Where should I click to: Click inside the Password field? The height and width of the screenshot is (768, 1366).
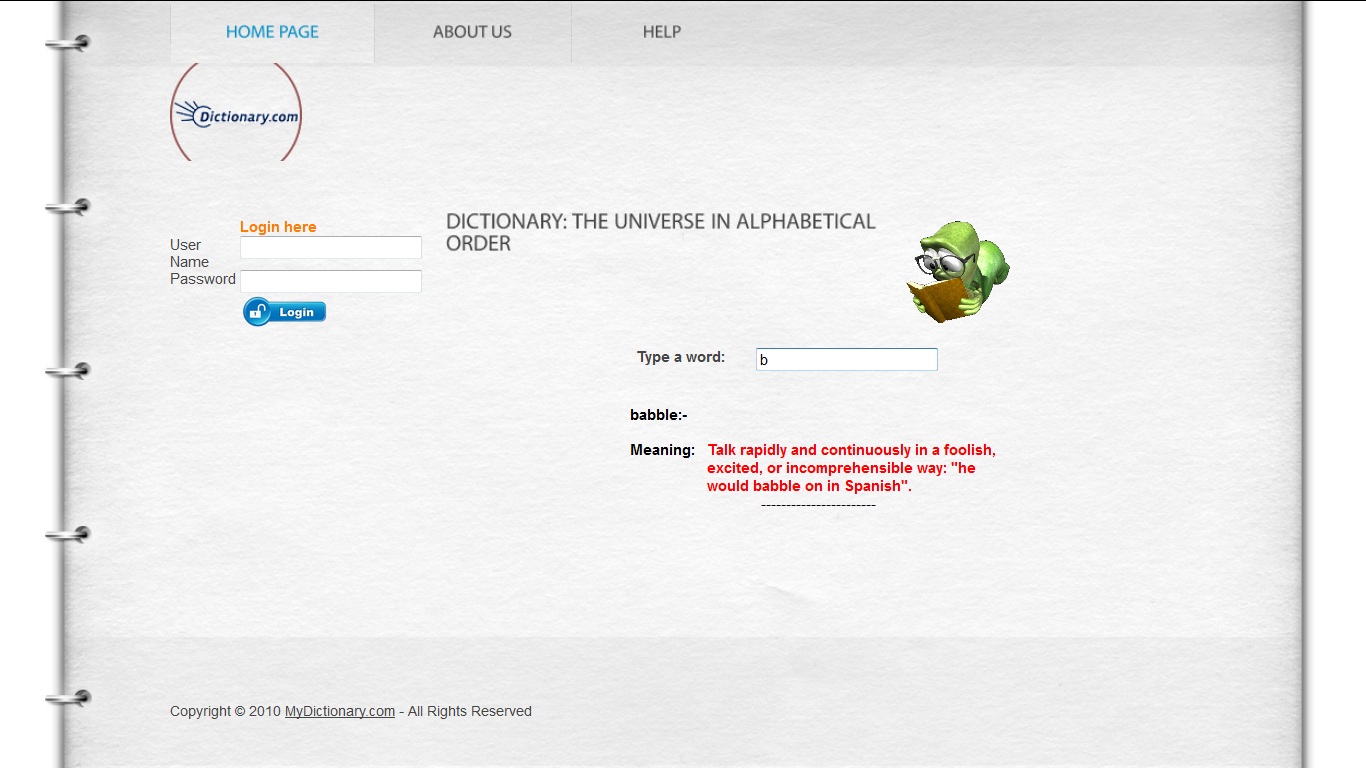coord(330,281)
